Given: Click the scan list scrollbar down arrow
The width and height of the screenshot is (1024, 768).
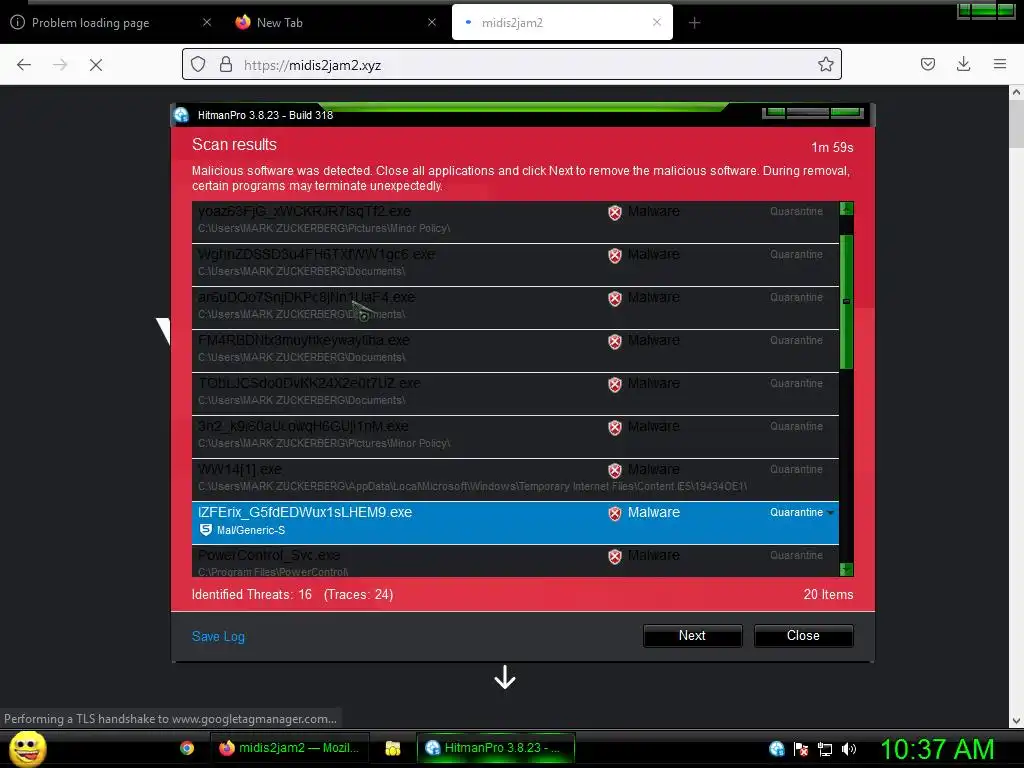Looking at the screenshot, I should click(846, 569).
